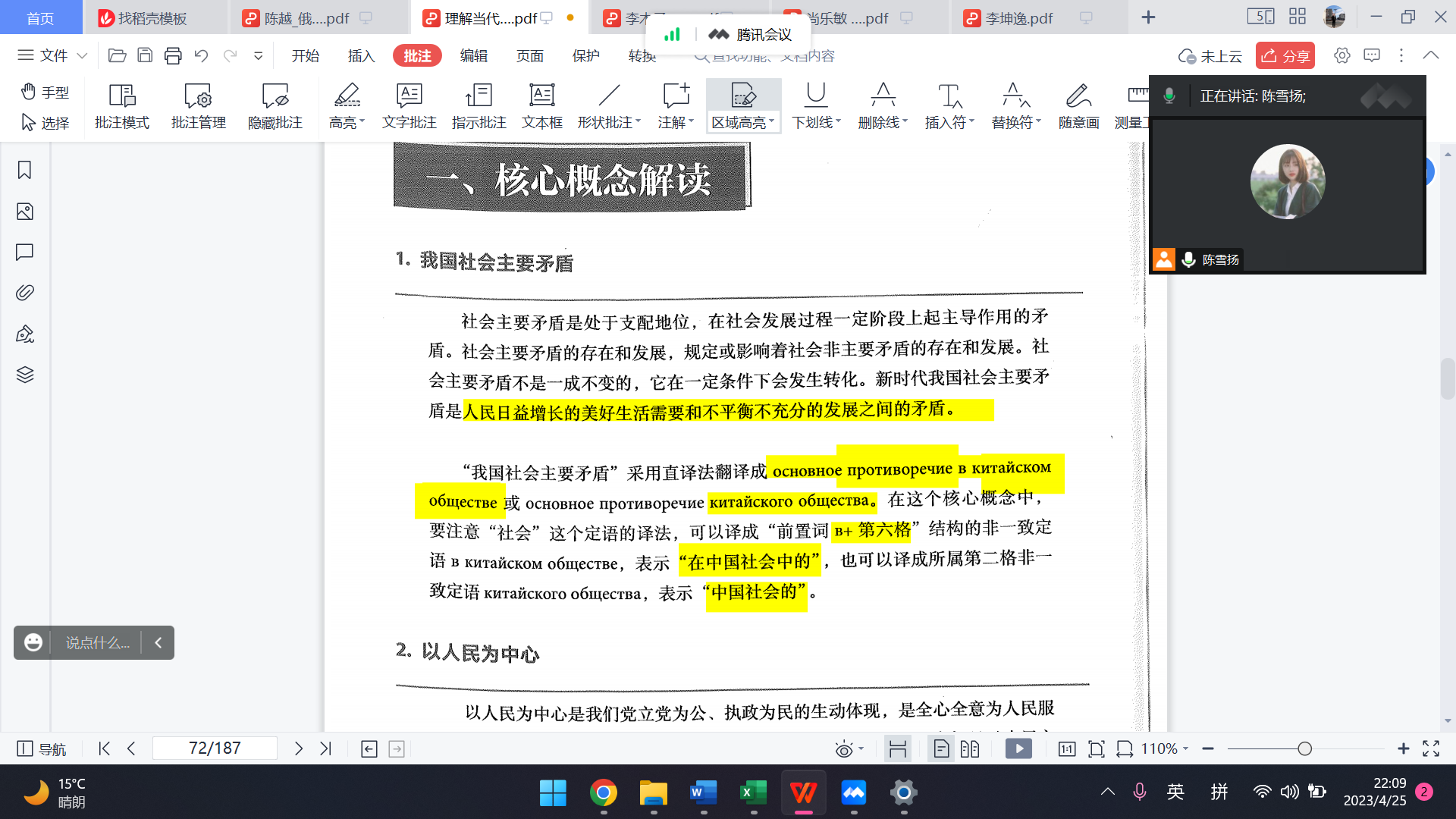This screenshot has width=1456, height=819.
Task: Open the attachments paperclip panel
Action: 24,293
